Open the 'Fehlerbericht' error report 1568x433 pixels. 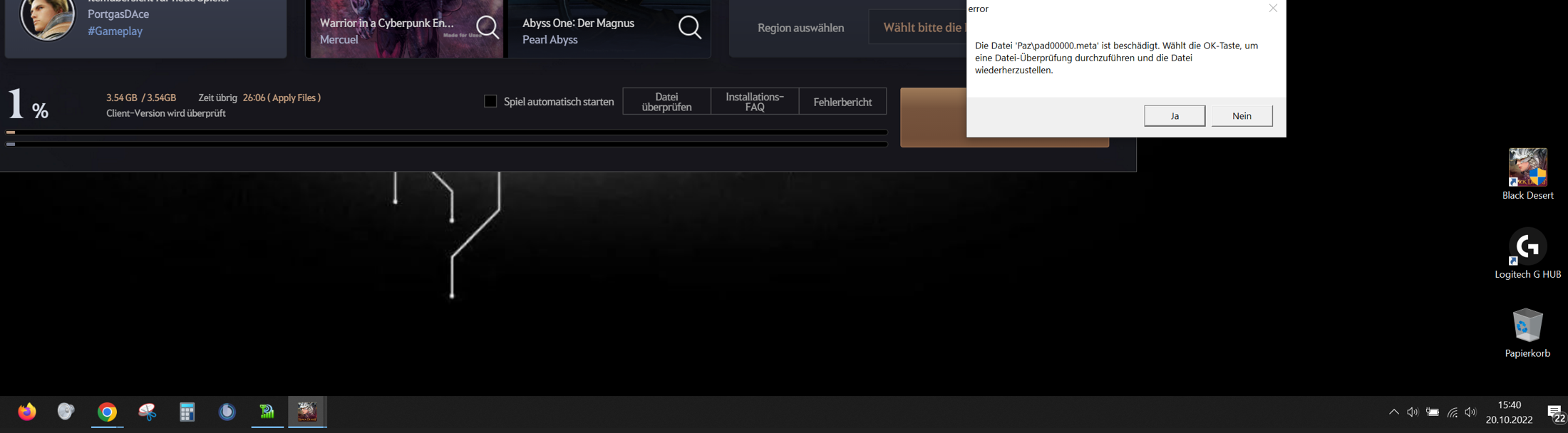coord(842,101)
